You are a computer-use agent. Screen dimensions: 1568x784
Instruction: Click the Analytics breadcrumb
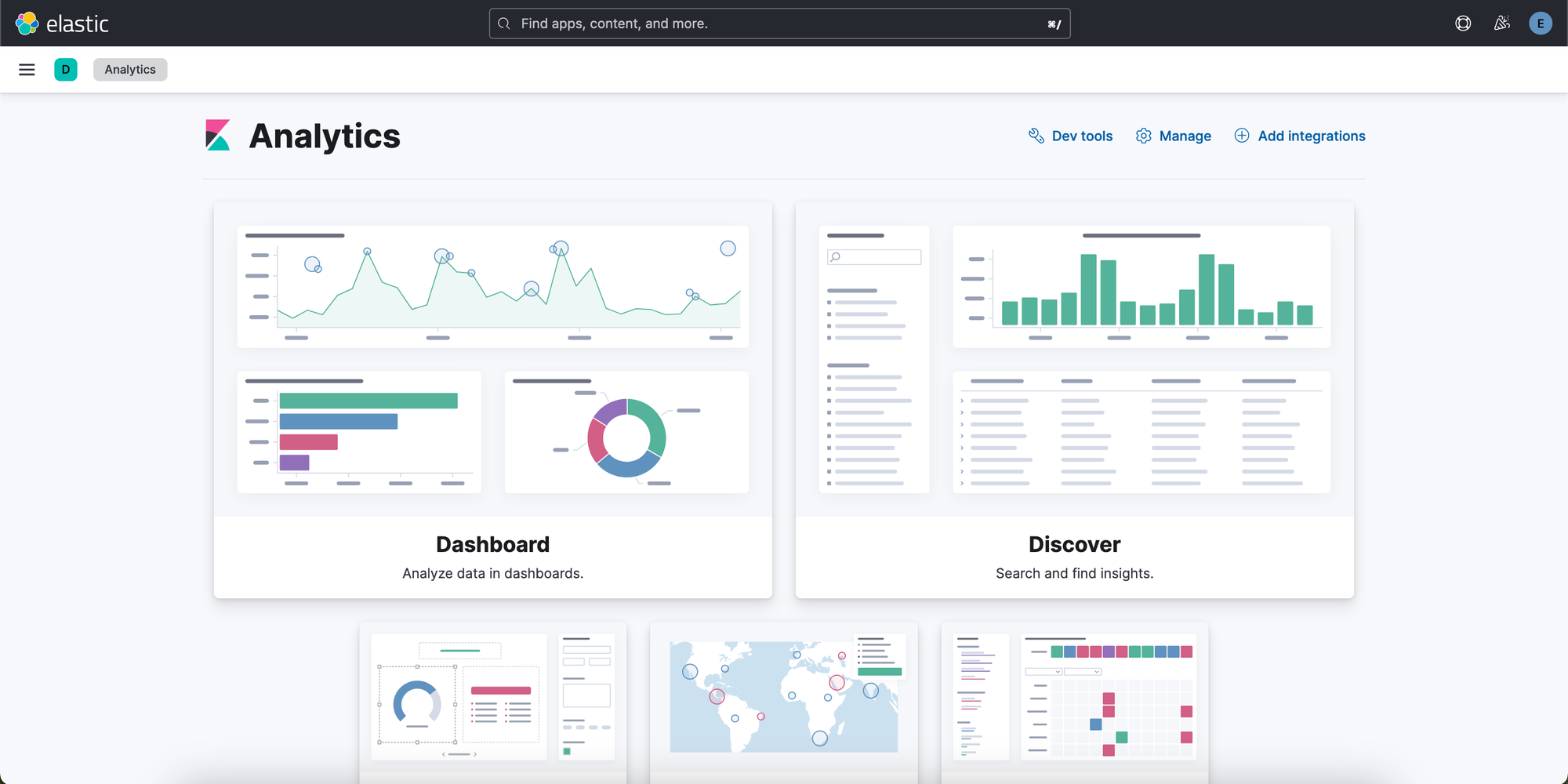coord(130,70)
